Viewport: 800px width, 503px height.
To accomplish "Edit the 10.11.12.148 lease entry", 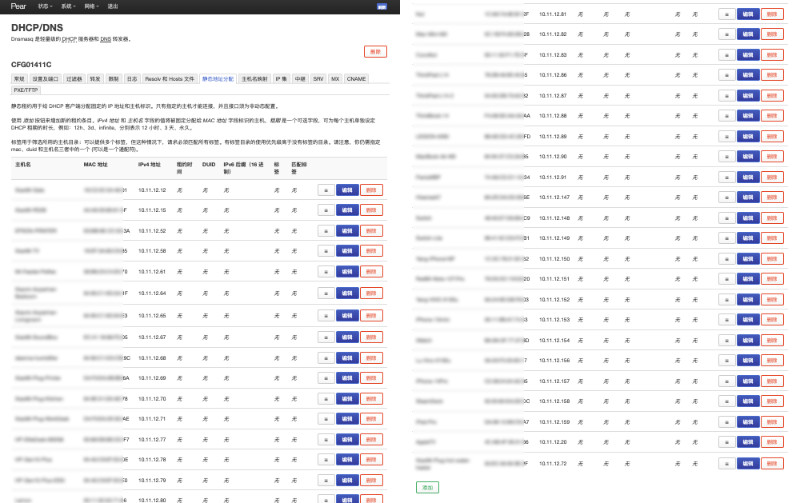I will pyautogui.click(x=748, y=218).
